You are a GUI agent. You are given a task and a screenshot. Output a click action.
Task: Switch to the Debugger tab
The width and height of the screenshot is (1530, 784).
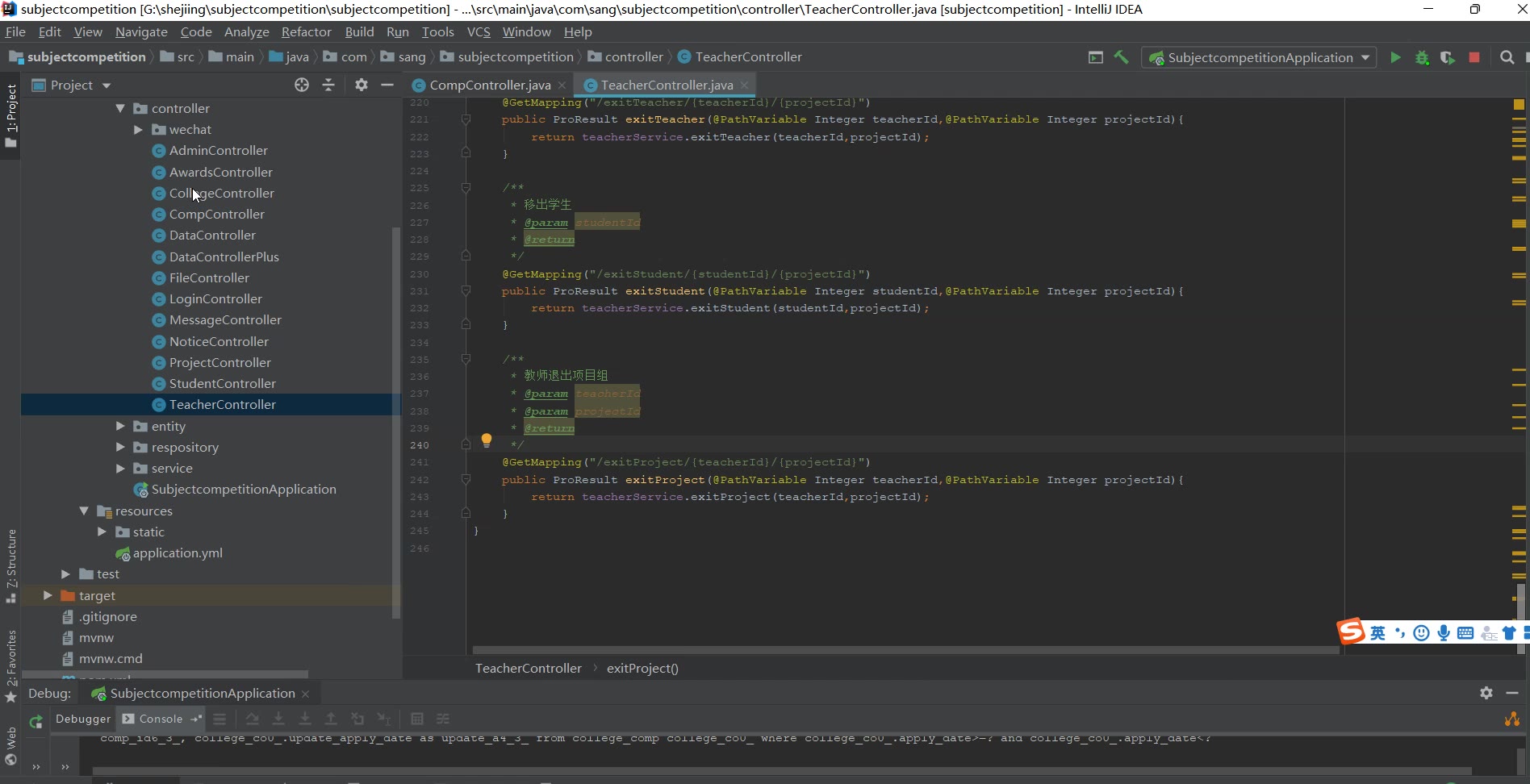pos(83,719)
